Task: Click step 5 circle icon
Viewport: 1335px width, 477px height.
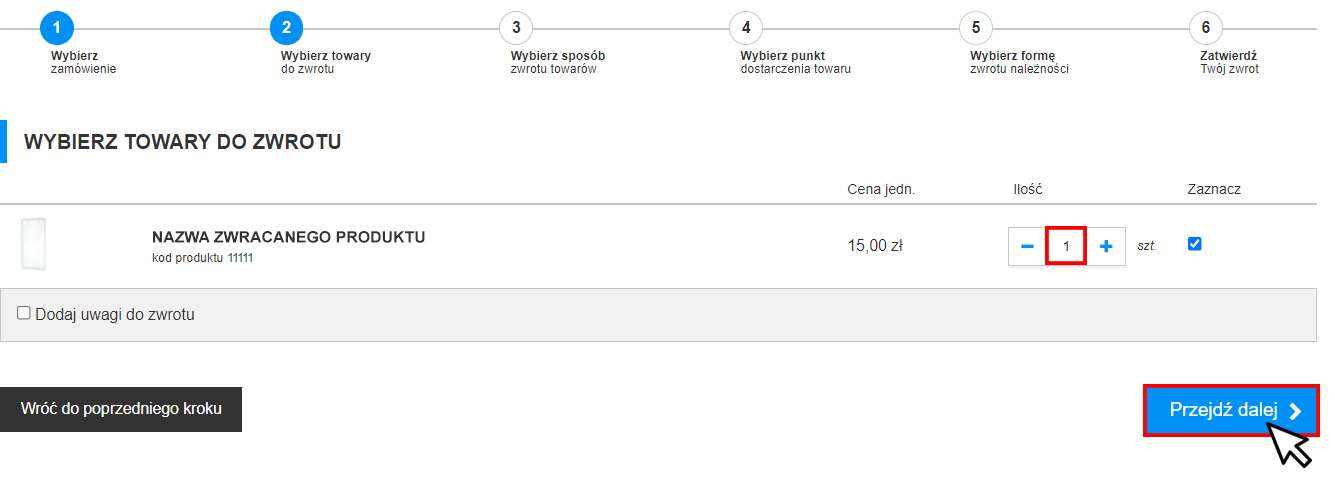Action: (x=976, y=28)
